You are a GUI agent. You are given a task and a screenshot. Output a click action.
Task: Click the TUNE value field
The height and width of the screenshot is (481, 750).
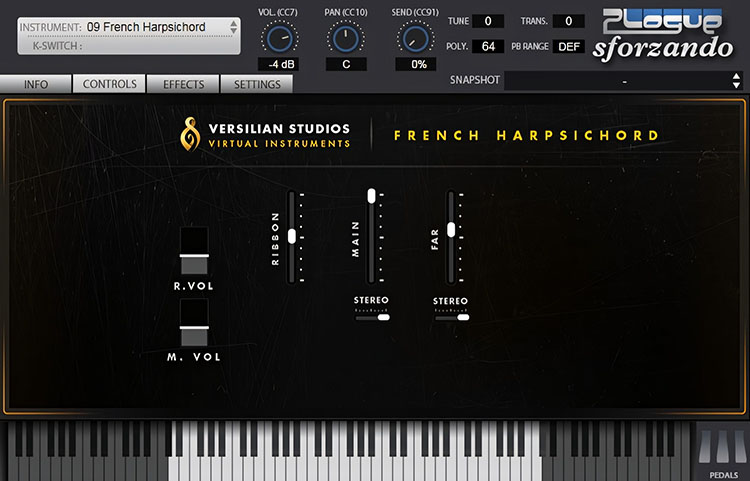click(488, 21)
